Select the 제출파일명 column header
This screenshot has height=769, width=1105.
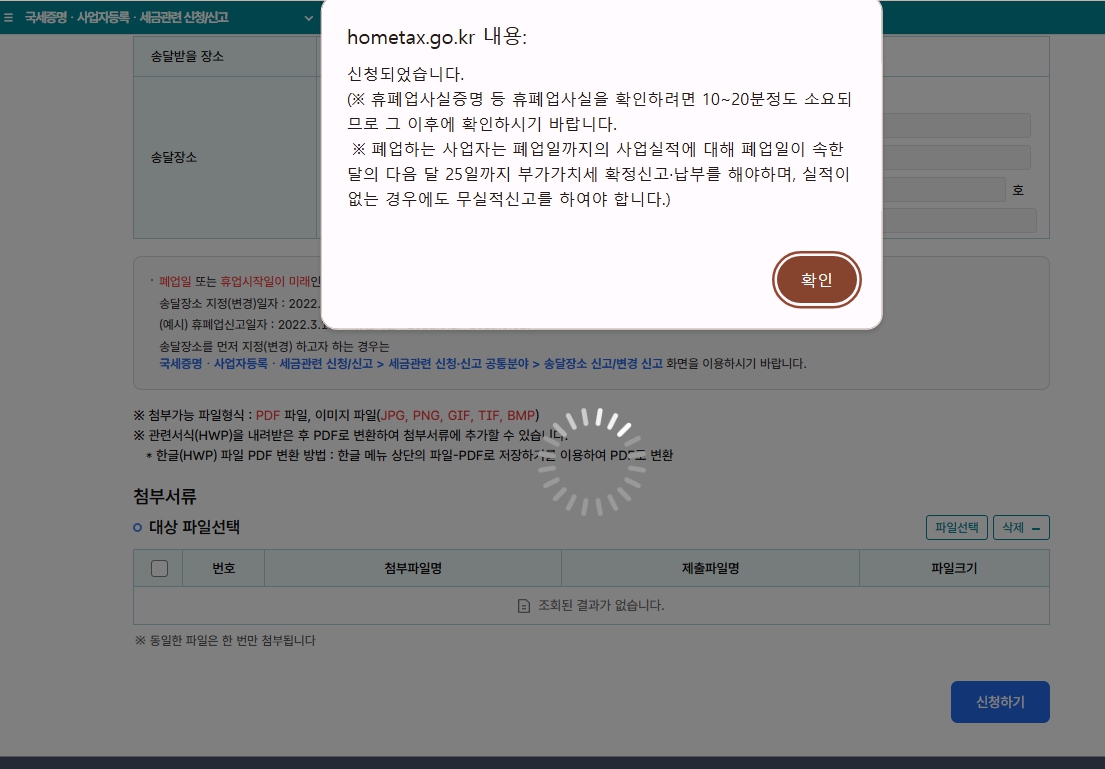[710, 568]
